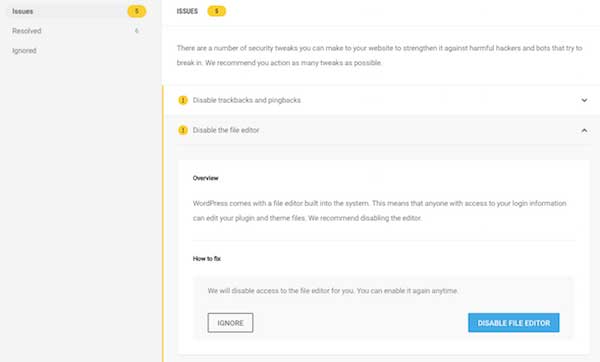Click the DISABLE FILE EDITOR button

click(x=514, y=323)
